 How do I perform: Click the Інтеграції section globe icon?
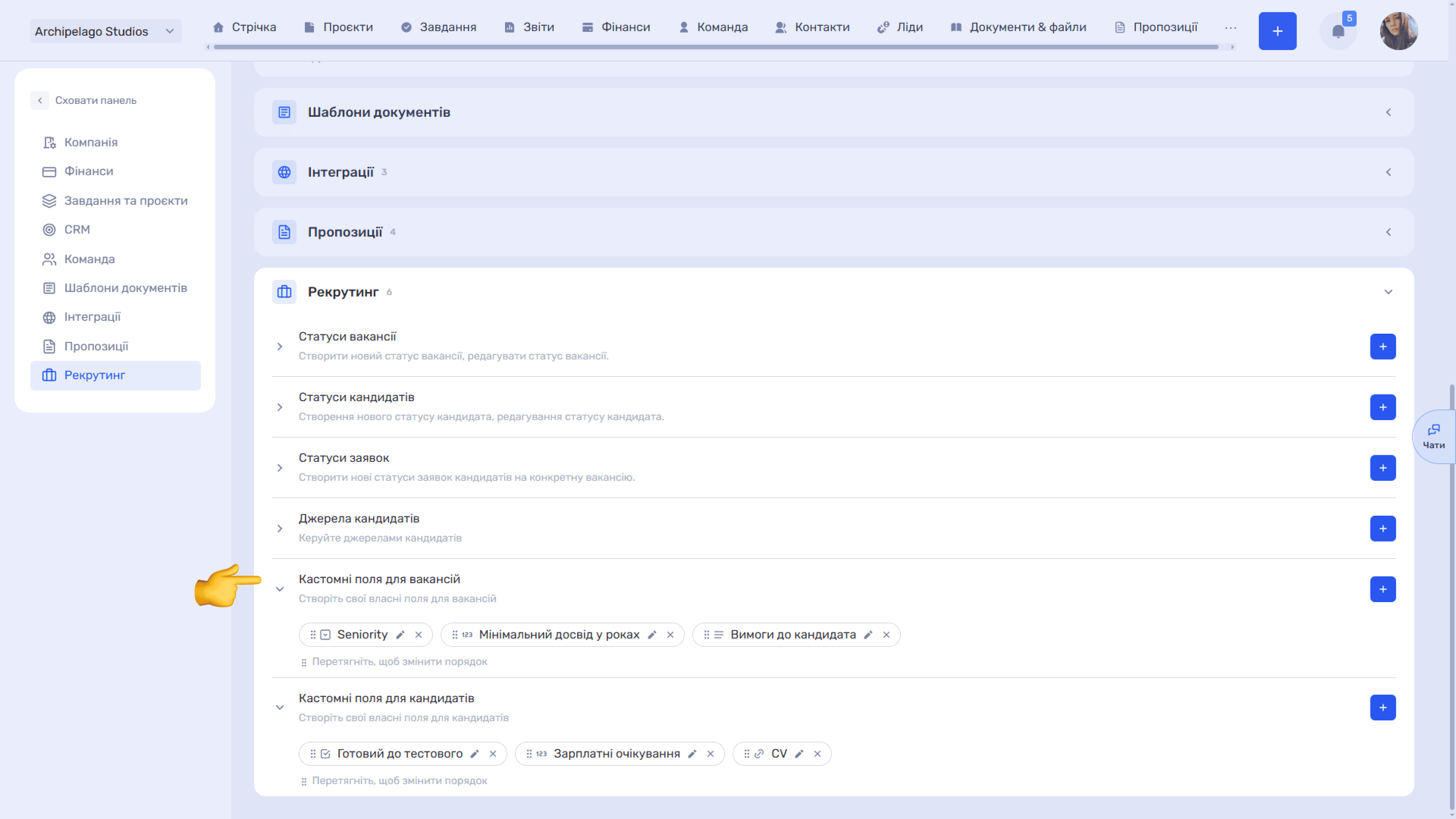coord(284,173)
